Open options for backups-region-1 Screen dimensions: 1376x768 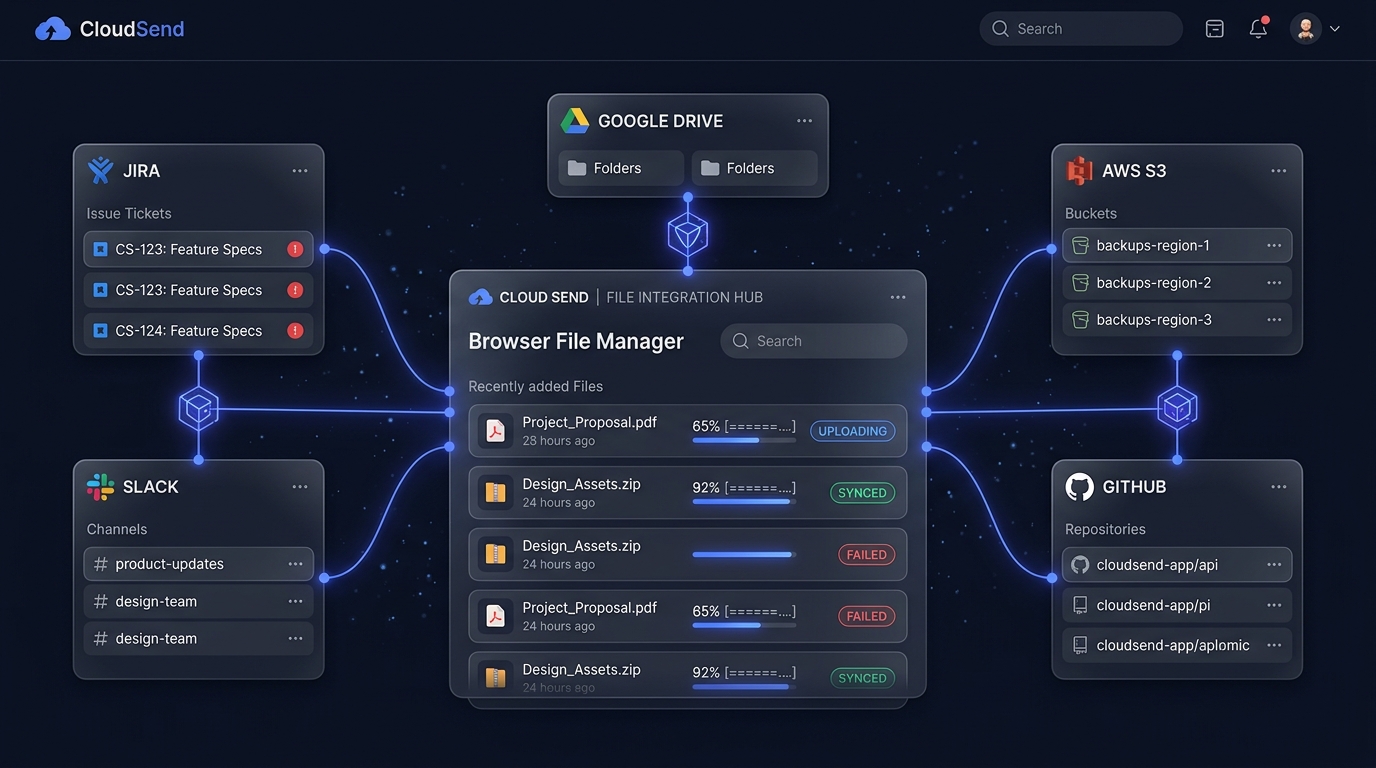click(1274, 245)
